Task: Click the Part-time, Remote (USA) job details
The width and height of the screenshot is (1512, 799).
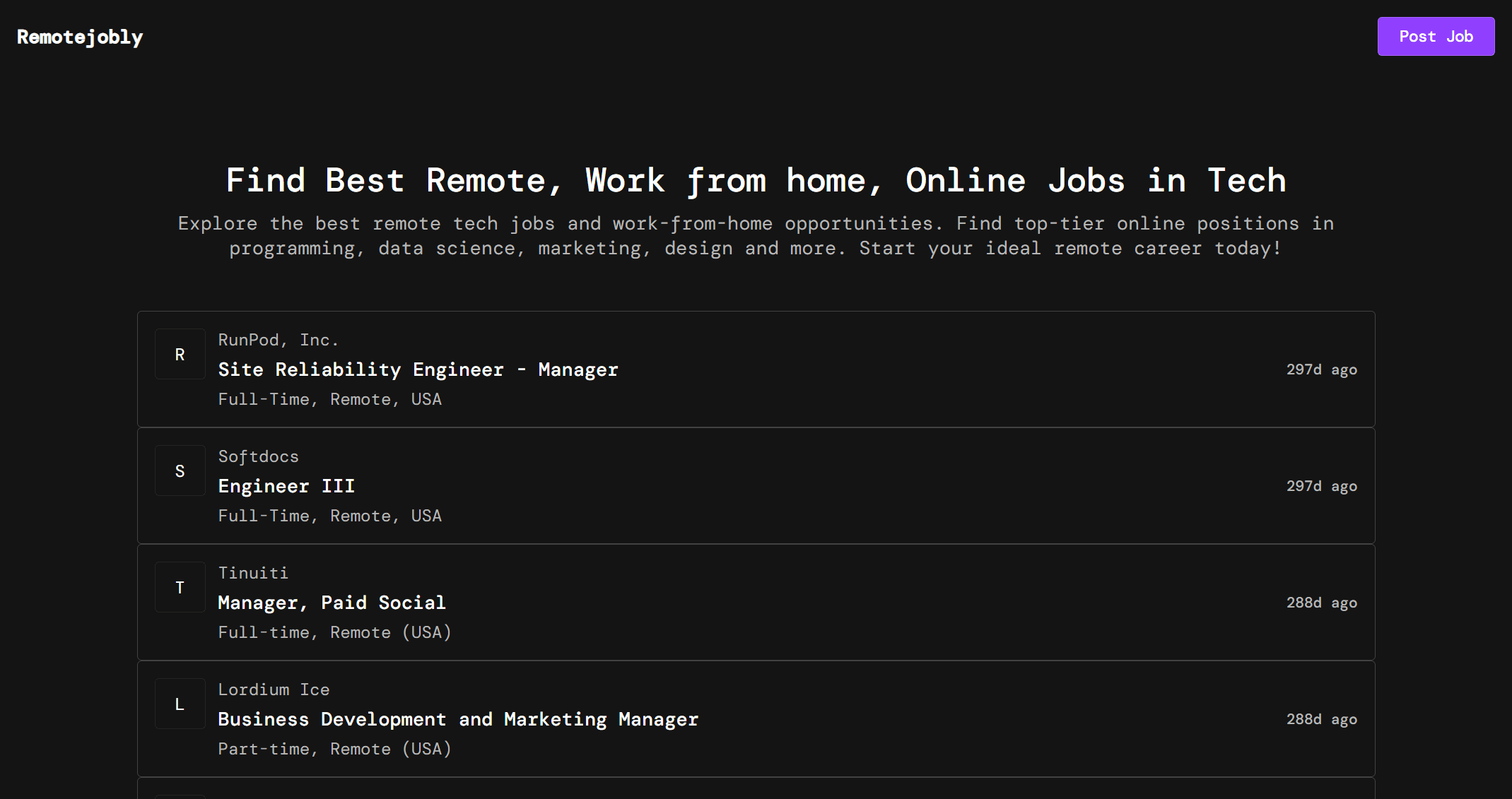Action: (x=334, y=749)
